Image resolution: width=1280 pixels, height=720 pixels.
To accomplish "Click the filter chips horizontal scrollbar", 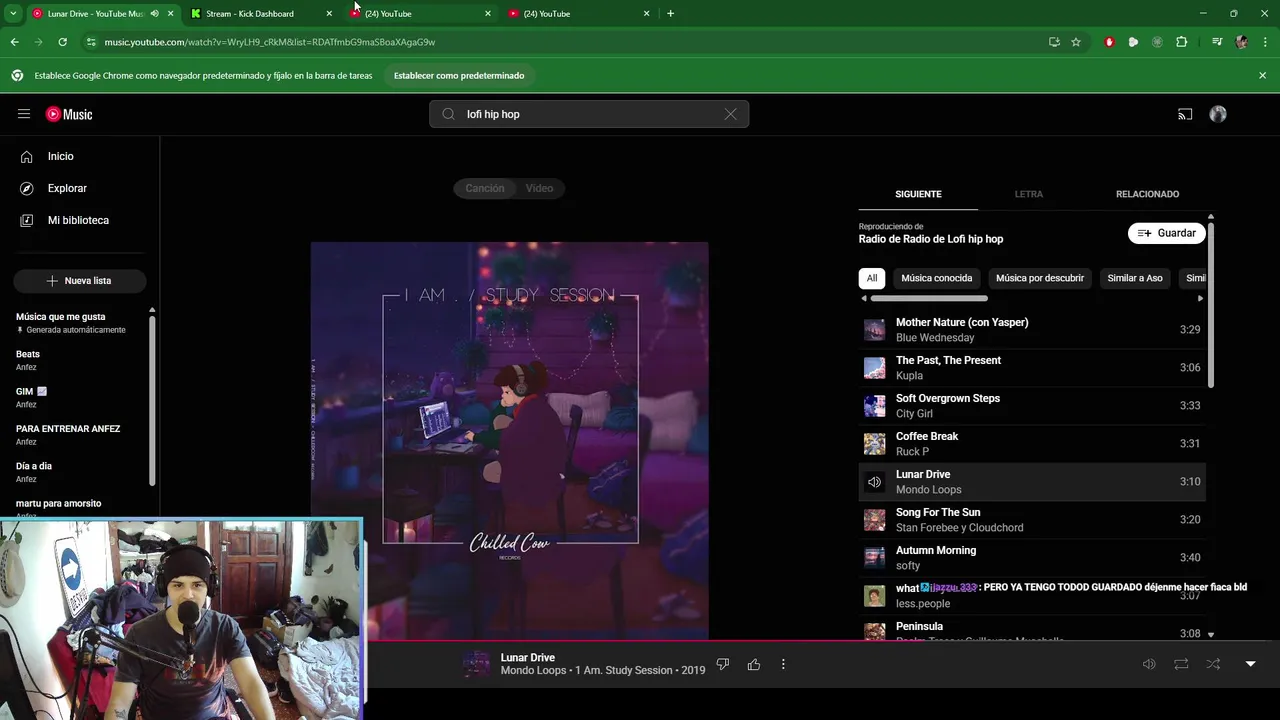I will click(x=929, y=298).
